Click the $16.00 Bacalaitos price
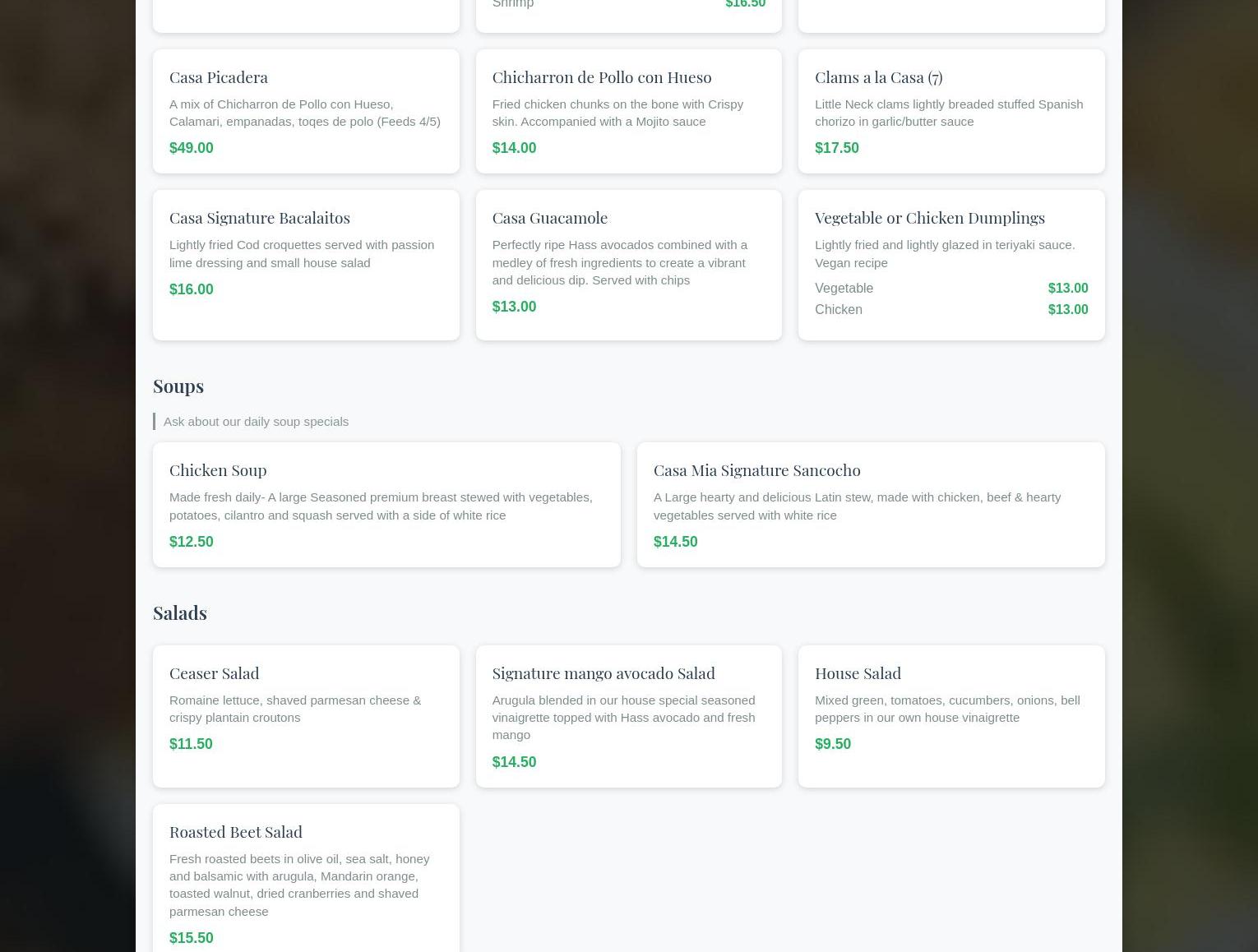Screen dimensions: 1258x952 point(191,289)
